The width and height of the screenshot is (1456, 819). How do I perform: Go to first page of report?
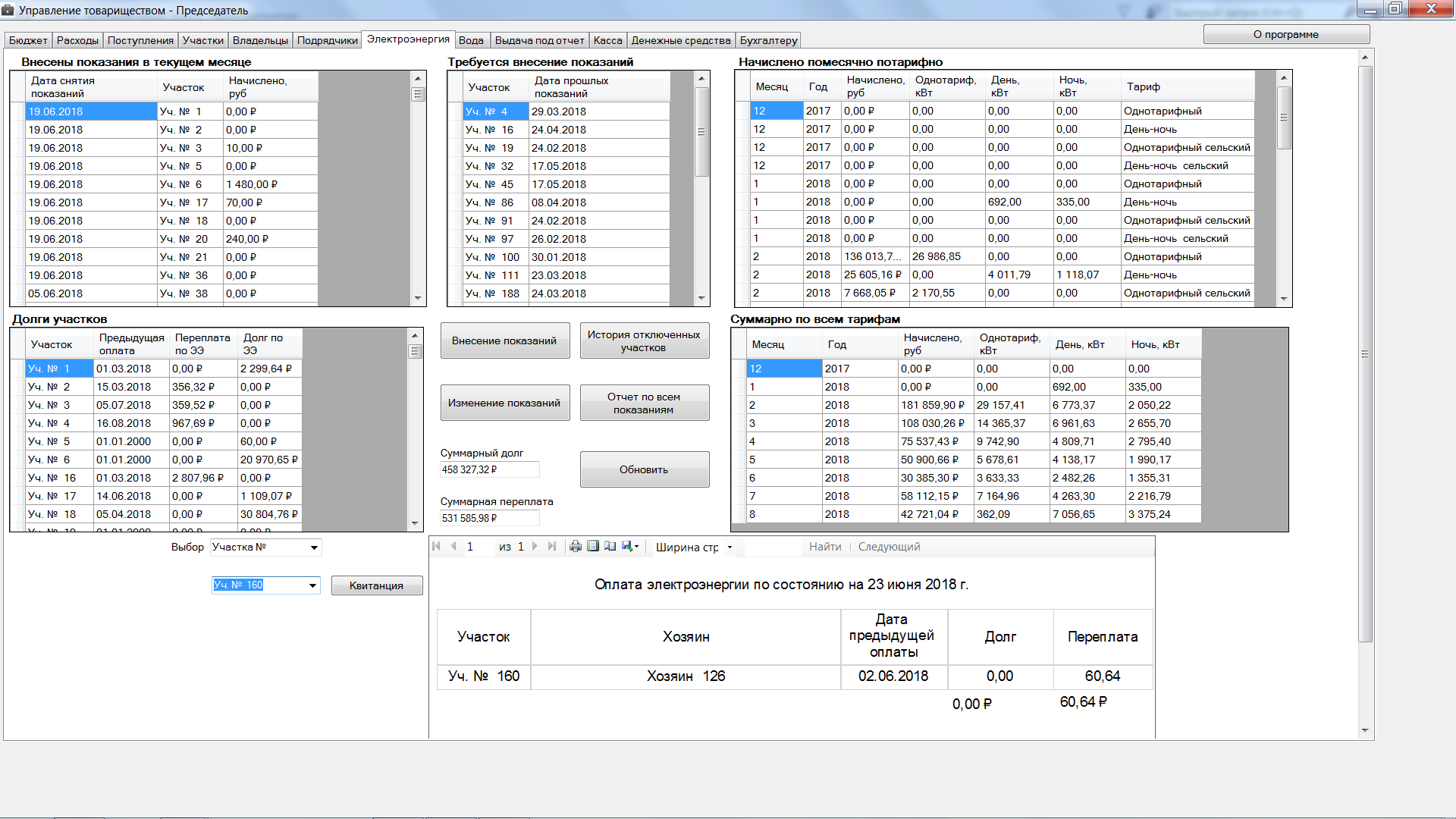click(x=437, y=547)
